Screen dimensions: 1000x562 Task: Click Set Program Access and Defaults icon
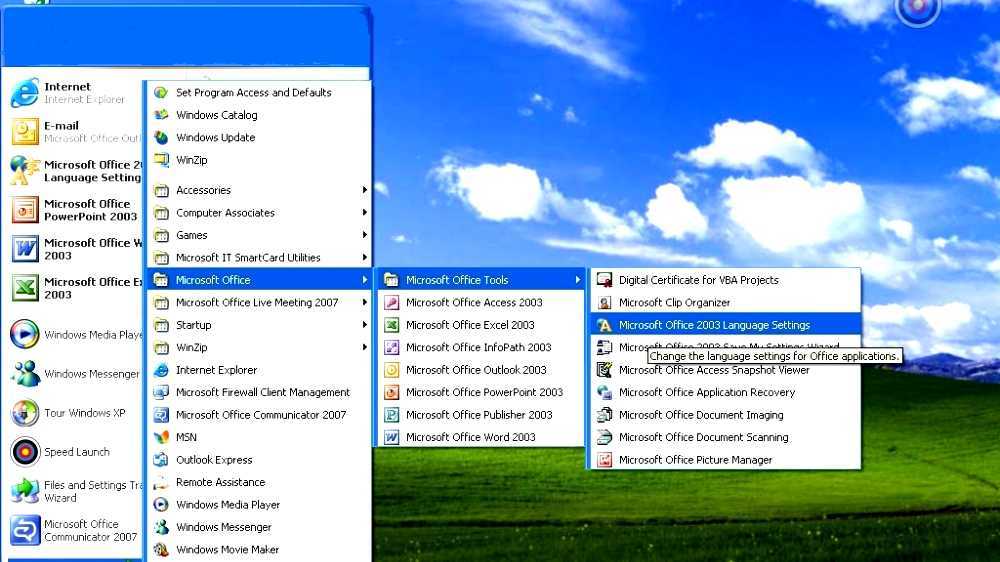161,92
